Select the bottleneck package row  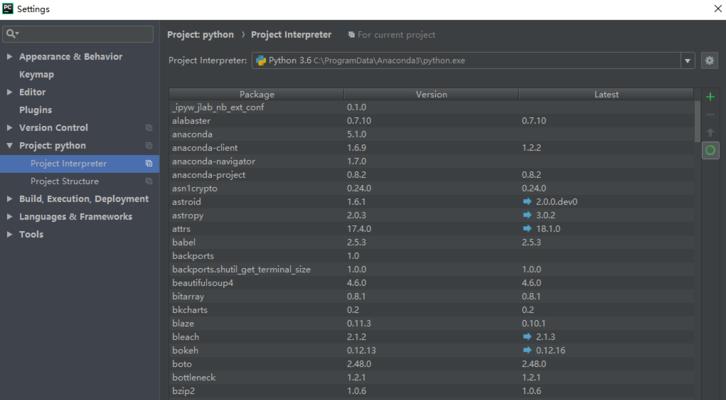(x=432, y=377)
